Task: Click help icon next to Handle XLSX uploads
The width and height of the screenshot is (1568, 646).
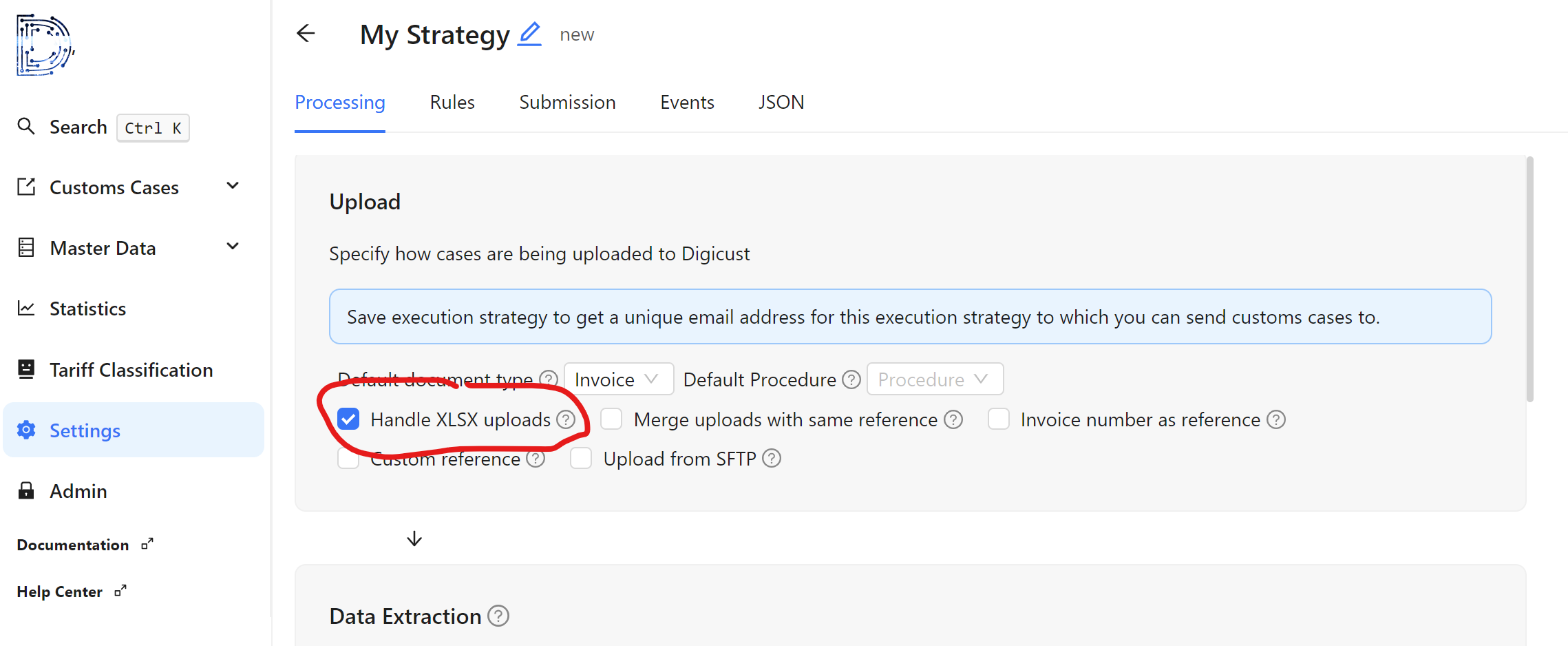Action: click(566, 419)
